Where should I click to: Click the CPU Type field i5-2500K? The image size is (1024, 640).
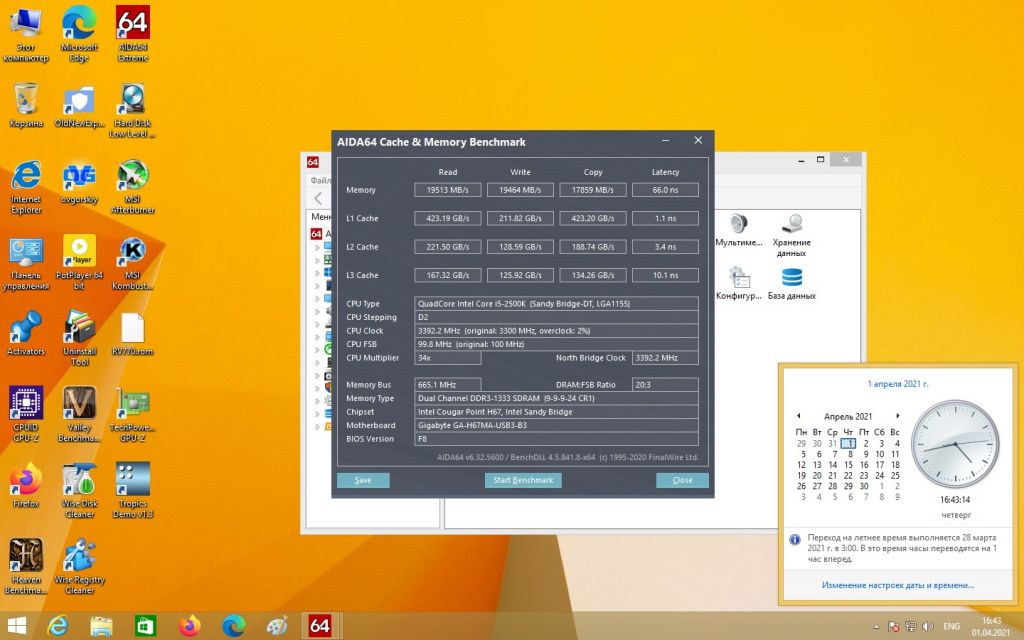[556, 304]
